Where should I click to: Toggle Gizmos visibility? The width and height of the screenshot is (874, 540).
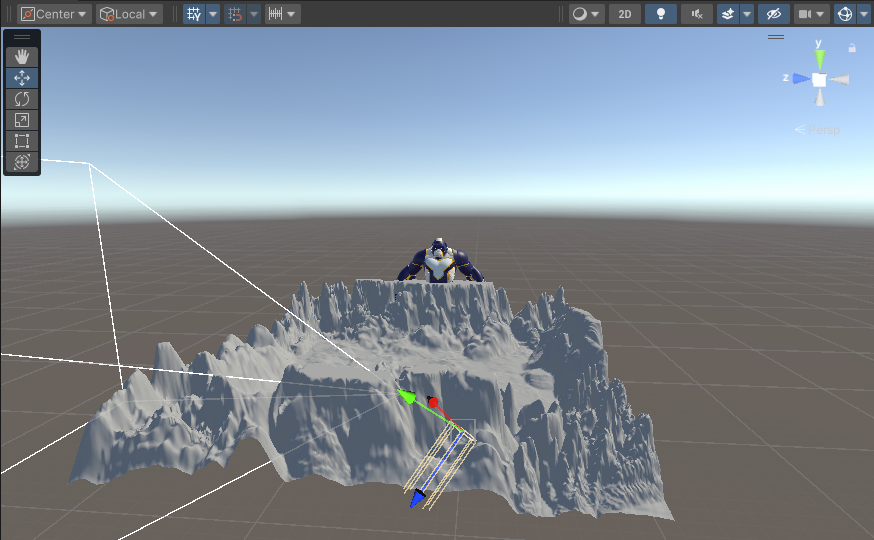(845, 14)
